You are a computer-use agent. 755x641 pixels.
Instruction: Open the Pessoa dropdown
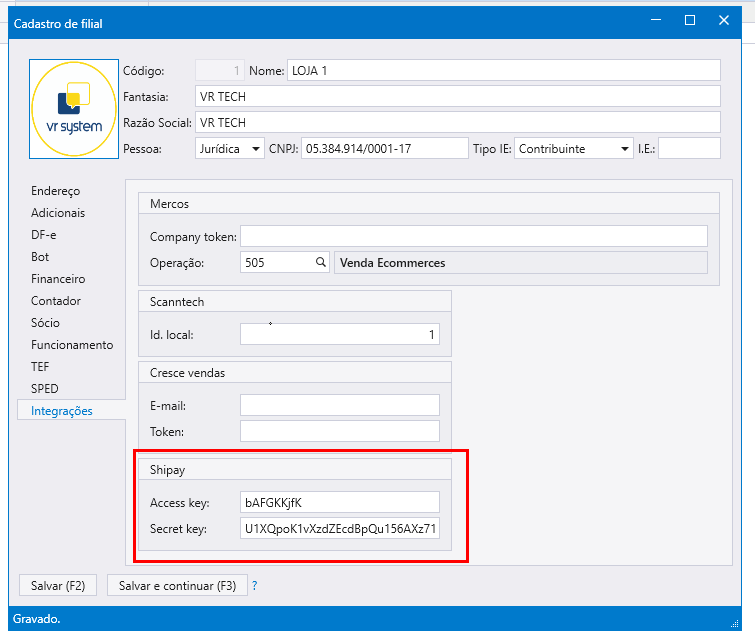tap(229, 149)
